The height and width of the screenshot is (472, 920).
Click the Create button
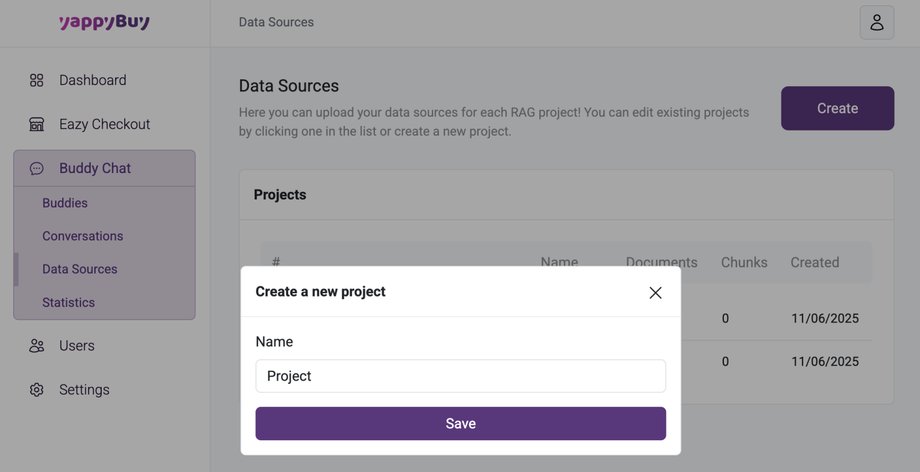(x=837, y=108)
